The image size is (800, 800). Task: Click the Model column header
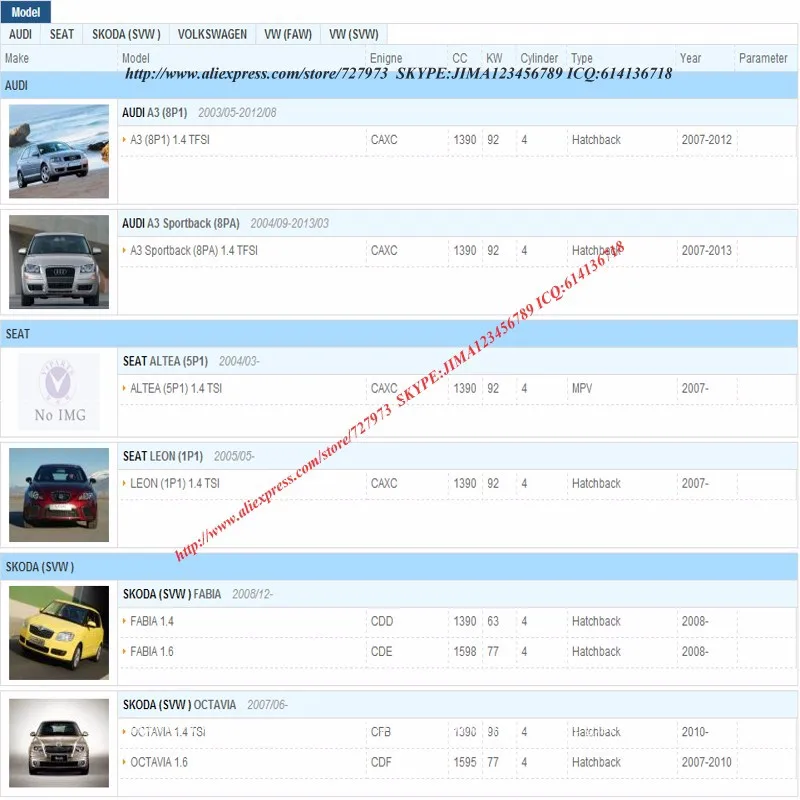click(x=136, y=58)
